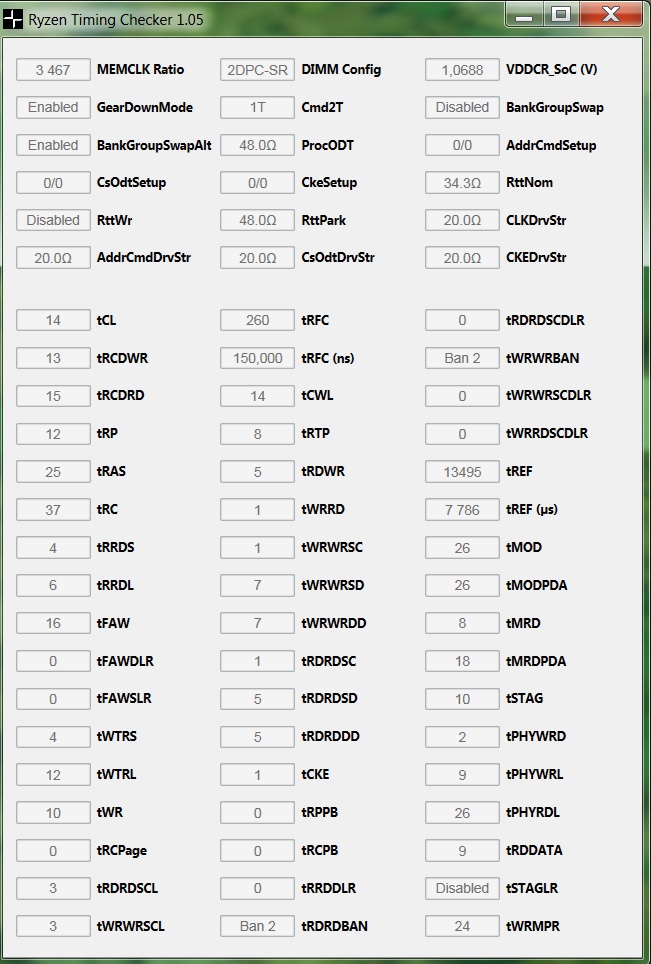The height and width of the screenshot is (964, 651).
Task: Click the Cmd2T 1T field
Action: [x=258, y=108]
